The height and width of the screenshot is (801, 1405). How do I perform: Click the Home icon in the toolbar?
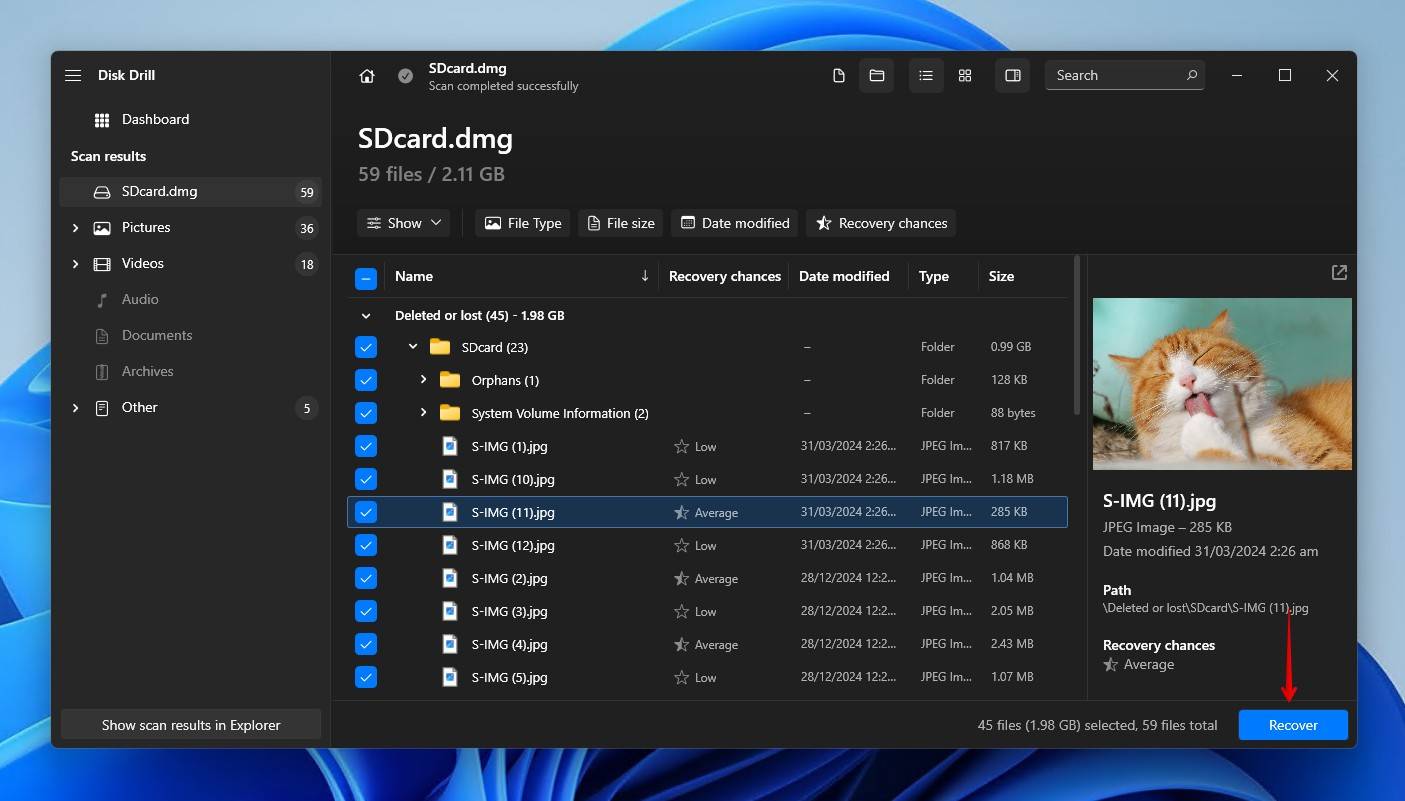tap(367, 76)
